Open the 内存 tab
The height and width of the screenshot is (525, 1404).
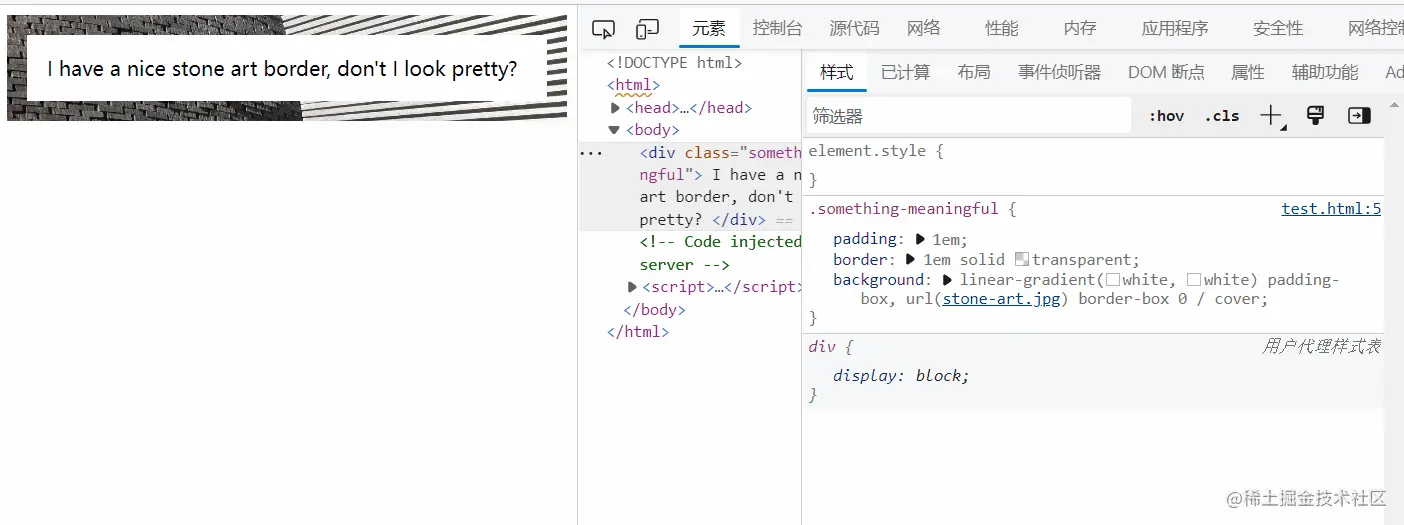click(x=1080, y=28)
